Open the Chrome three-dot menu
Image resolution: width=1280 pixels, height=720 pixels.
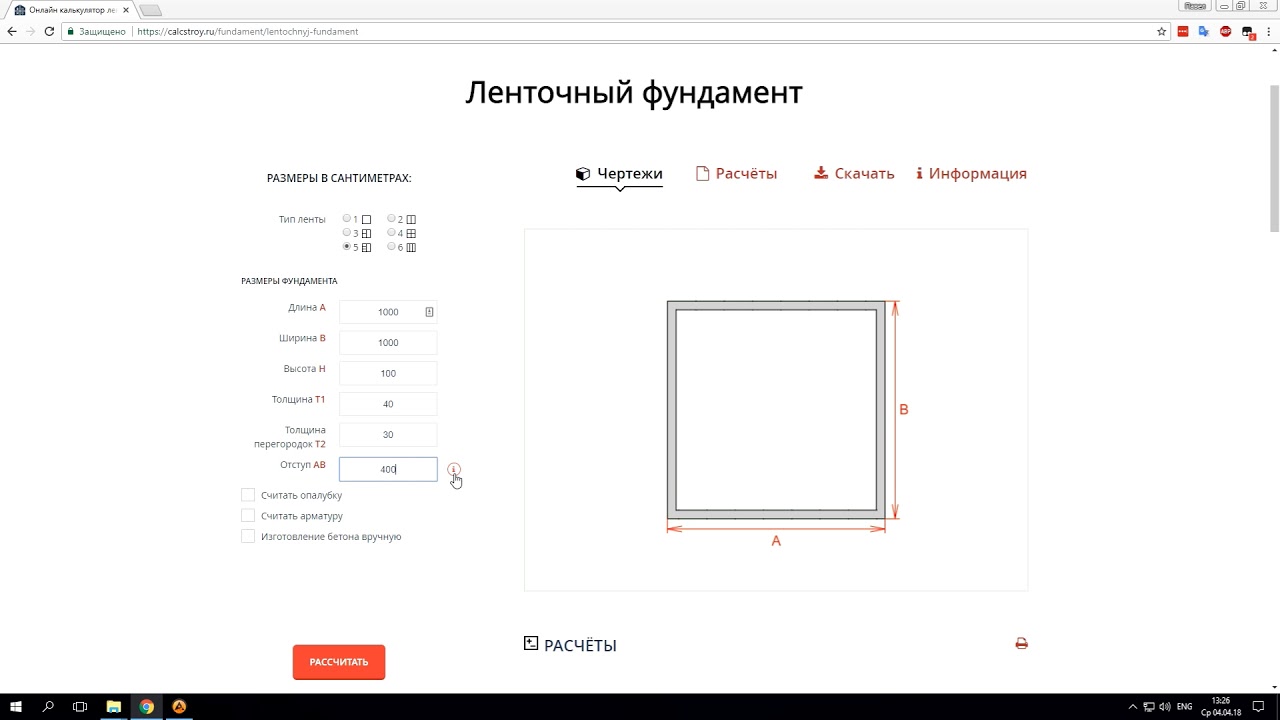coord(1267,32)
